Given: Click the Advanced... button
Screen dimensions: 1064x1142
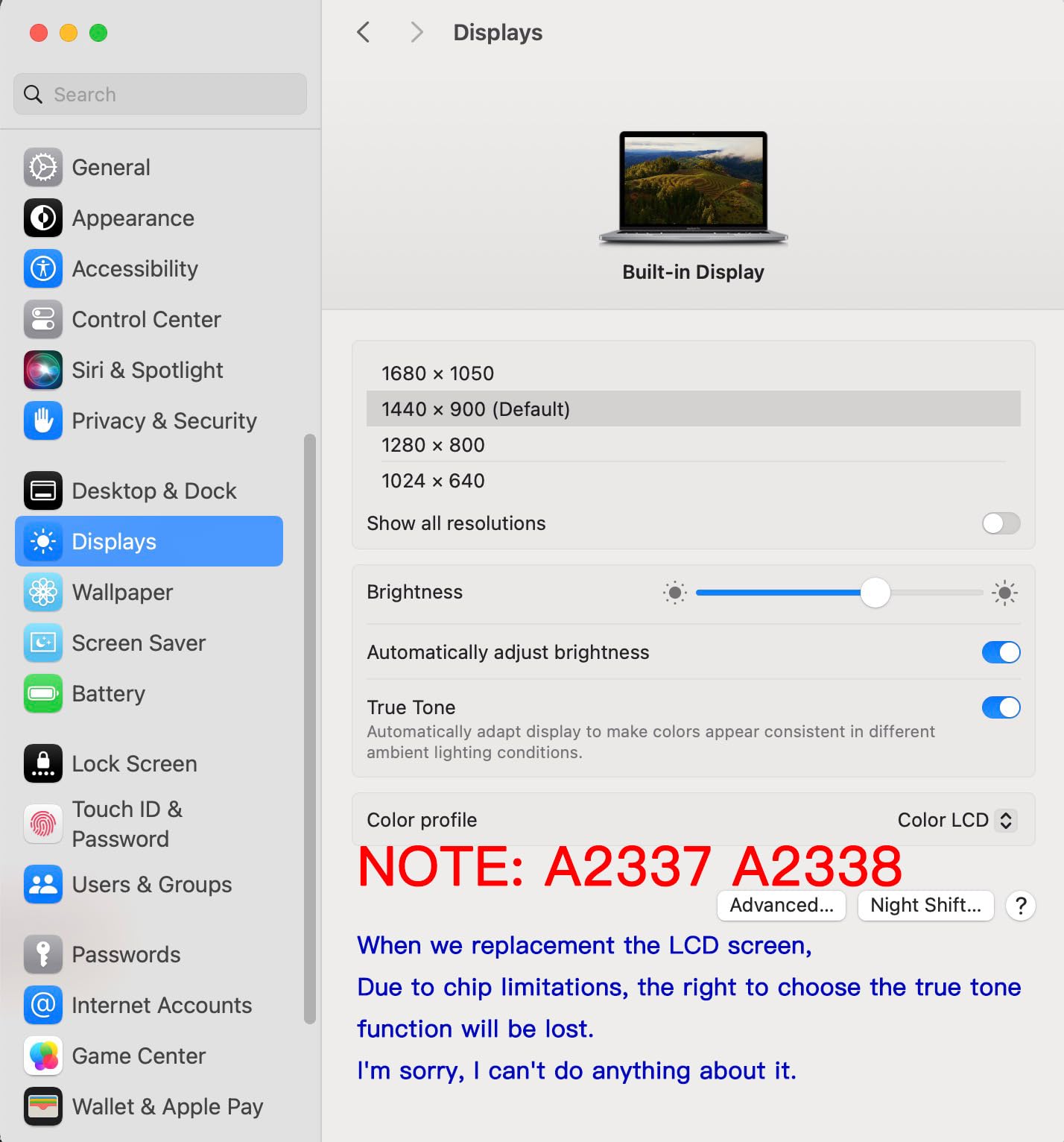Looking at the screenshot, I should click(x=782, y=906).
